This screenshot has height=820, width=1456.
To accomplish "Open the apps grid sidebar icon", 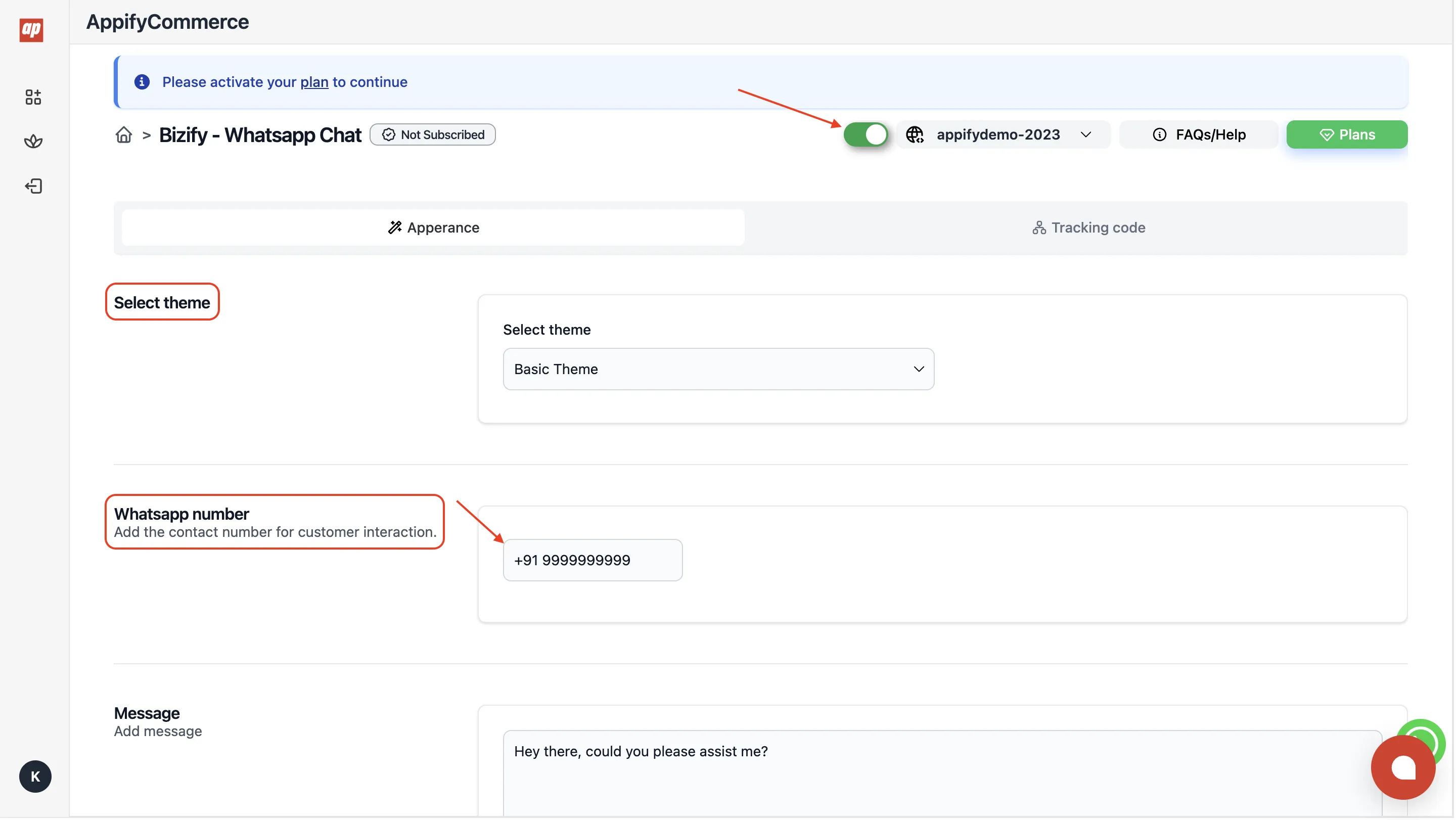I will click(33, 97).
